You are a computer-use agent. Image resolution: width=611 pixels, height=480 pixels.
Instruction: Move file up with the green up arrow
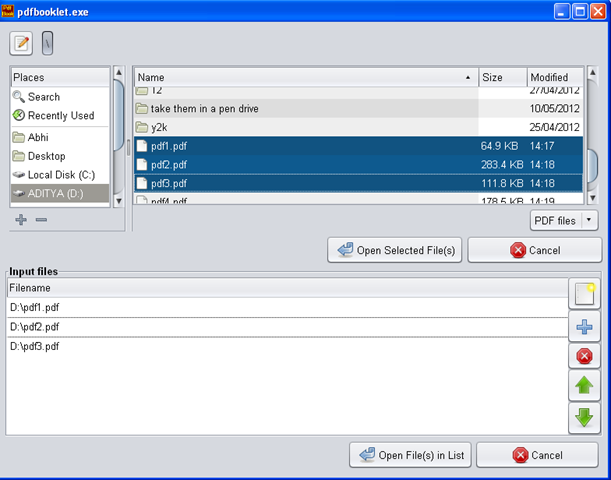click(585, 385)
